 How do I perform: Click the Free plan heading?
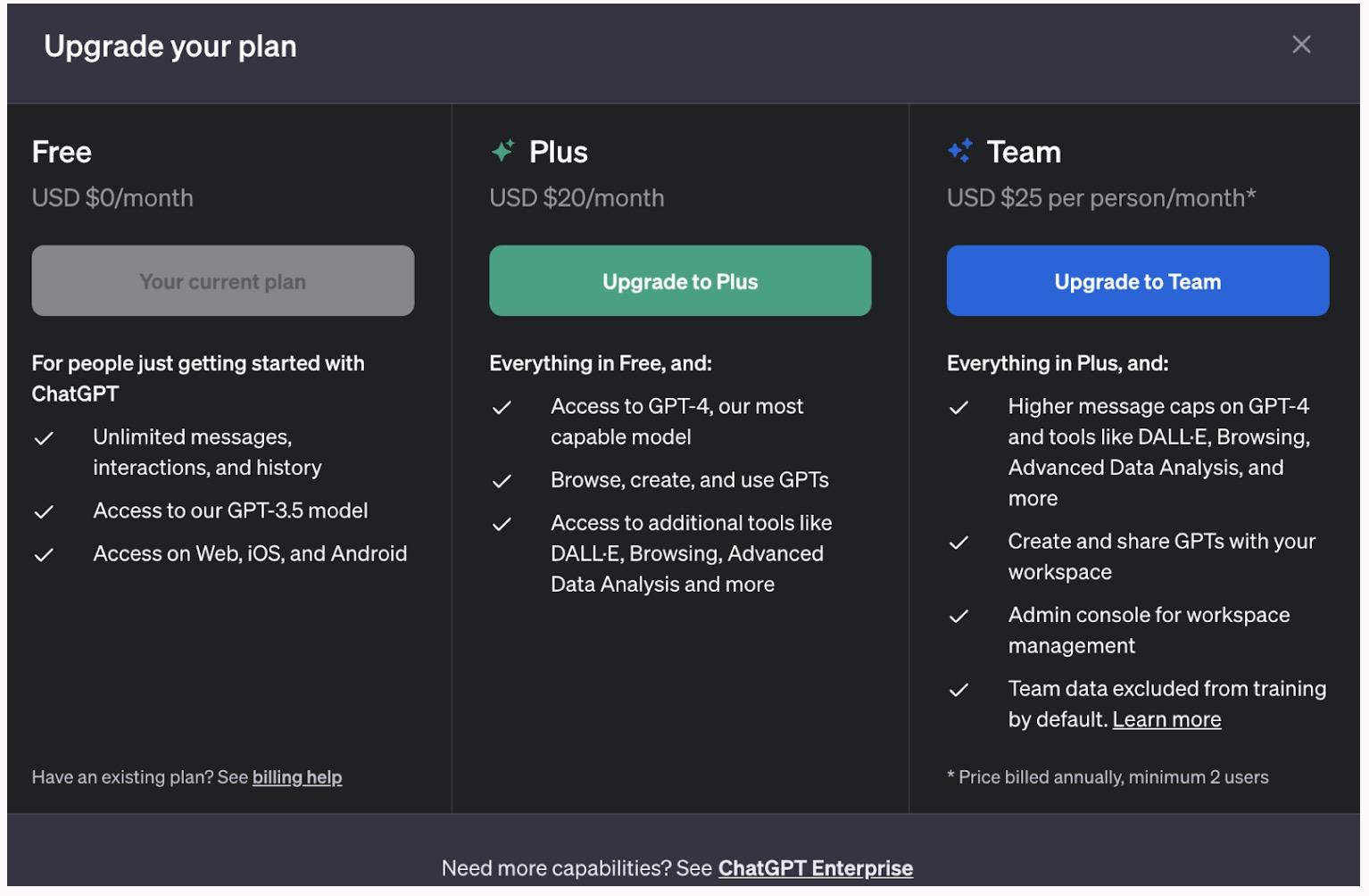(x=62, y=152)
